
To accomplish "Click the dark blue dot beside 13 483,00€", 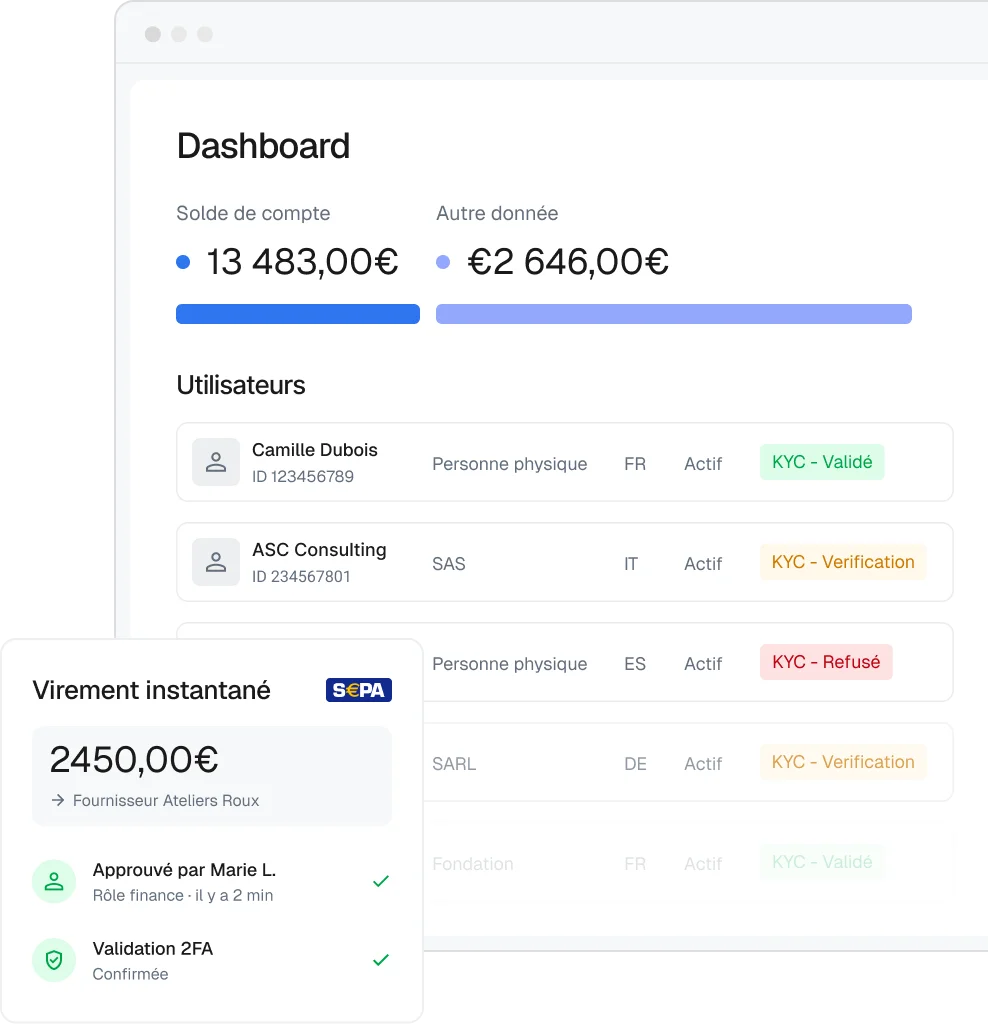I will tap(183, 262).
